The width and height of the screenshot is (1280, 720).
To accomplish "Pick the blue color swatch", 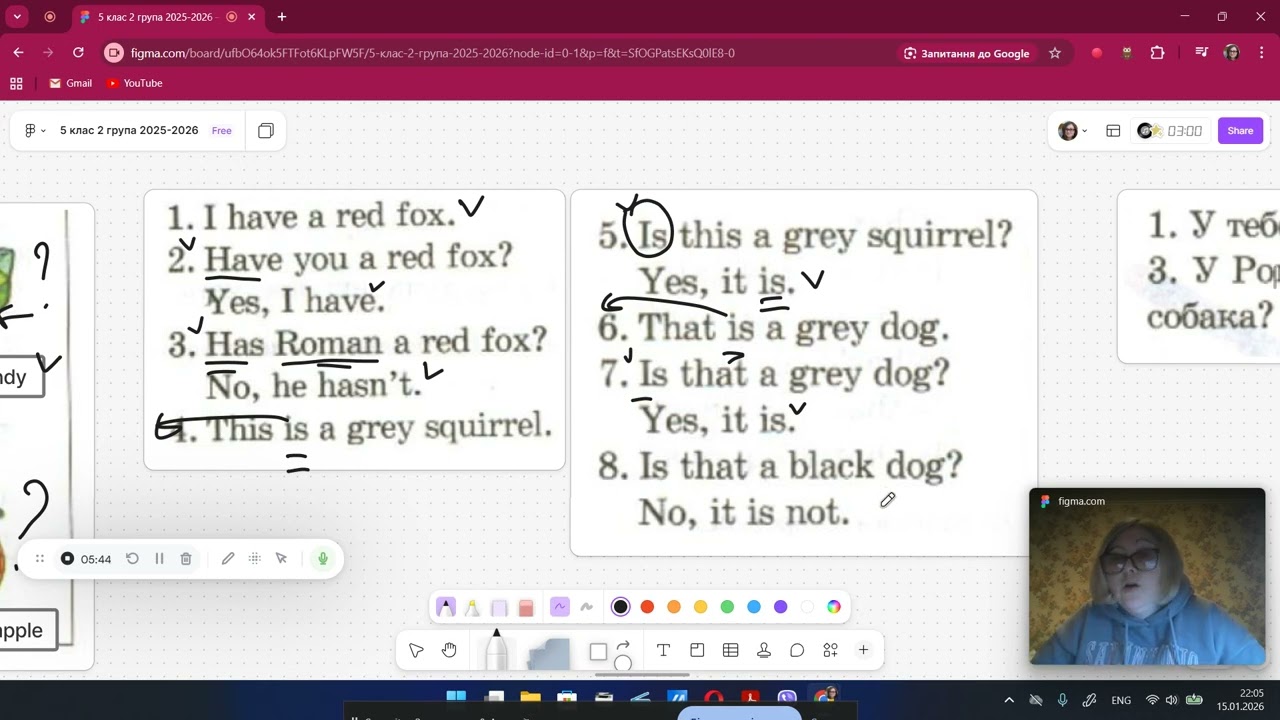I will tap(754, 607).
